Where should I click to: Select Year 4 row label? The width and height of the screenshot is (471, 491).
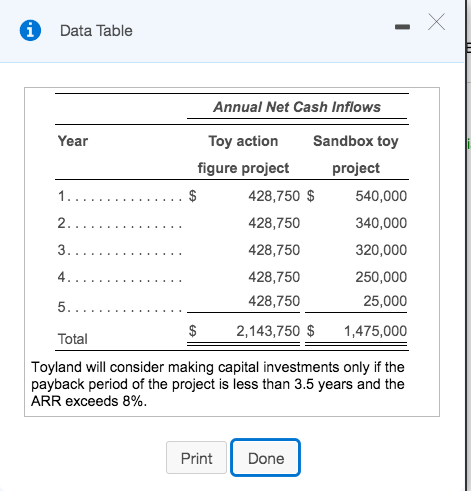tap(120, 277)
